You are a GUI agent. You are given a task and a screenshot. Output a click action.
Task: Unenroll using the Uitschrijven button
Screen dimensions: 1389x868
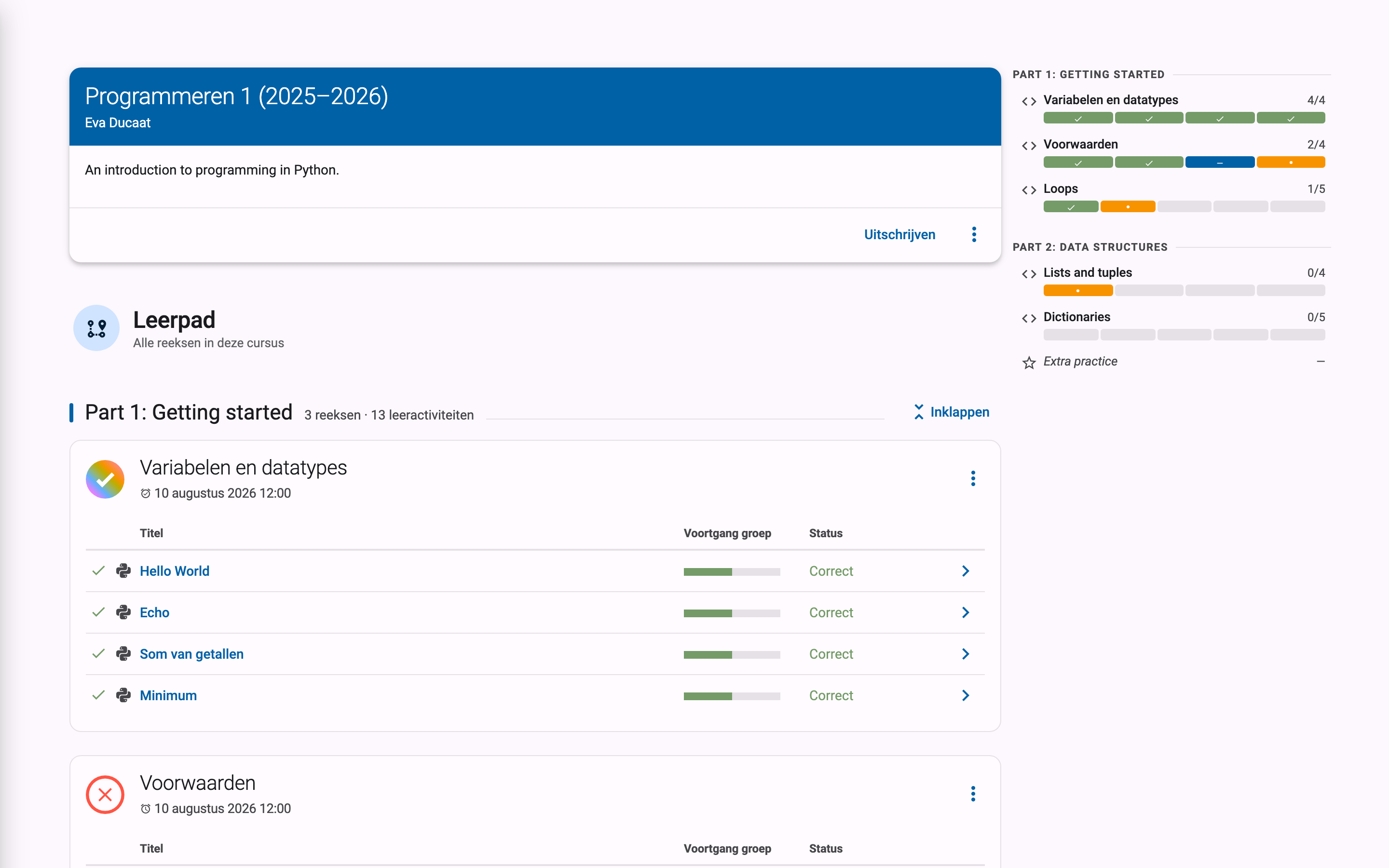[899, 234]
